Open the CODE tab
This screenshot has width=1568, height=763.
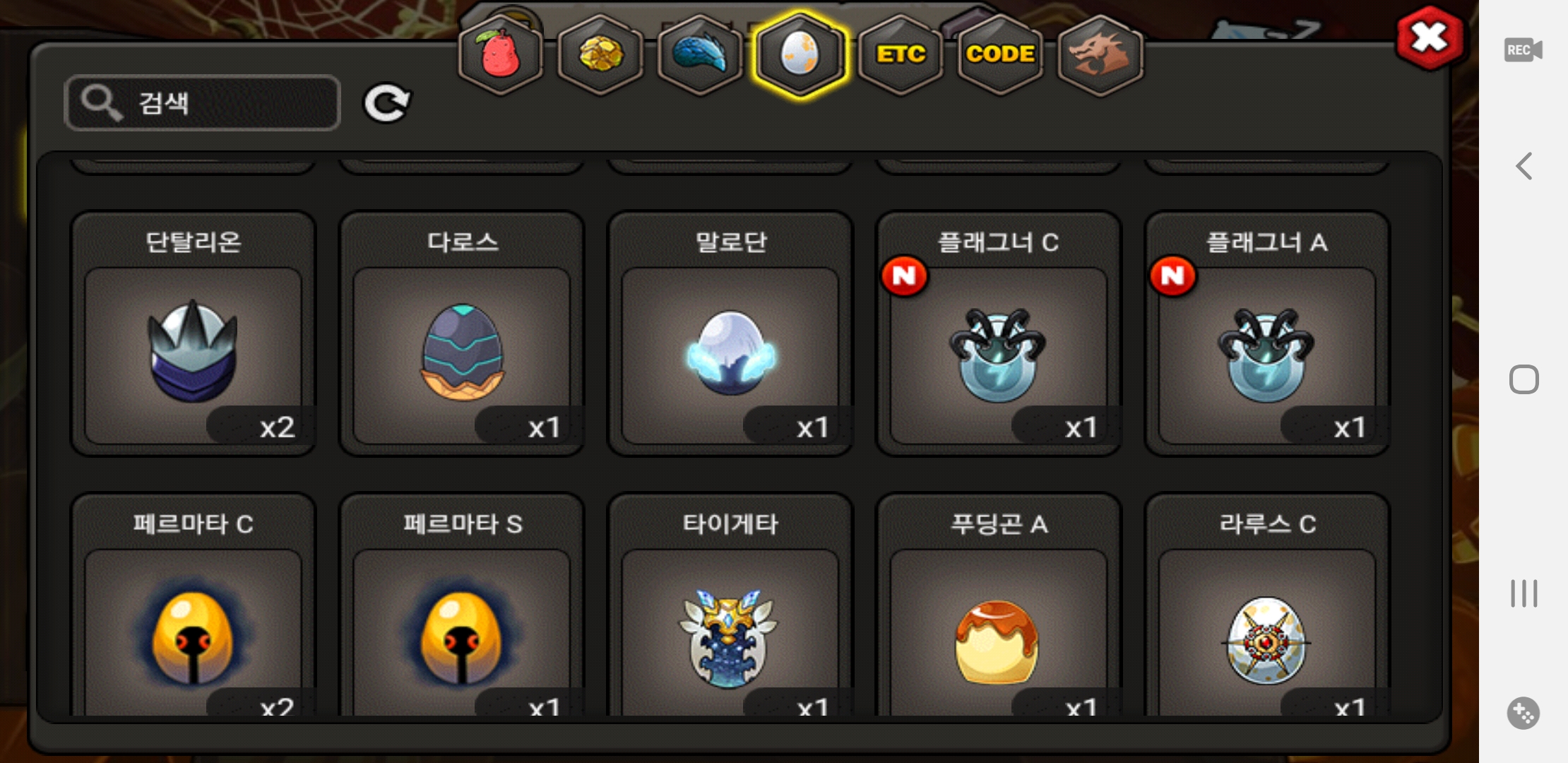pos(1000,54)
